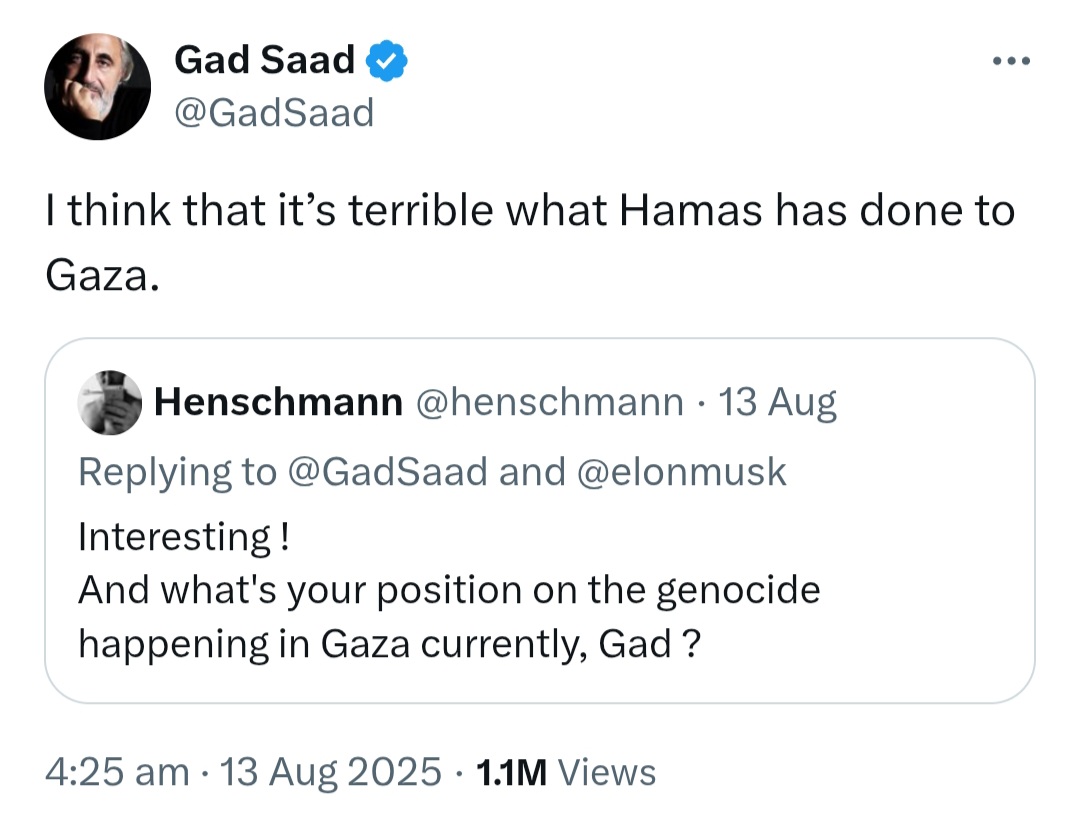The height and width of the screenshot is (833, 1080).
Task: Click the "Replying to" label in quote
Action: (176, 471)
